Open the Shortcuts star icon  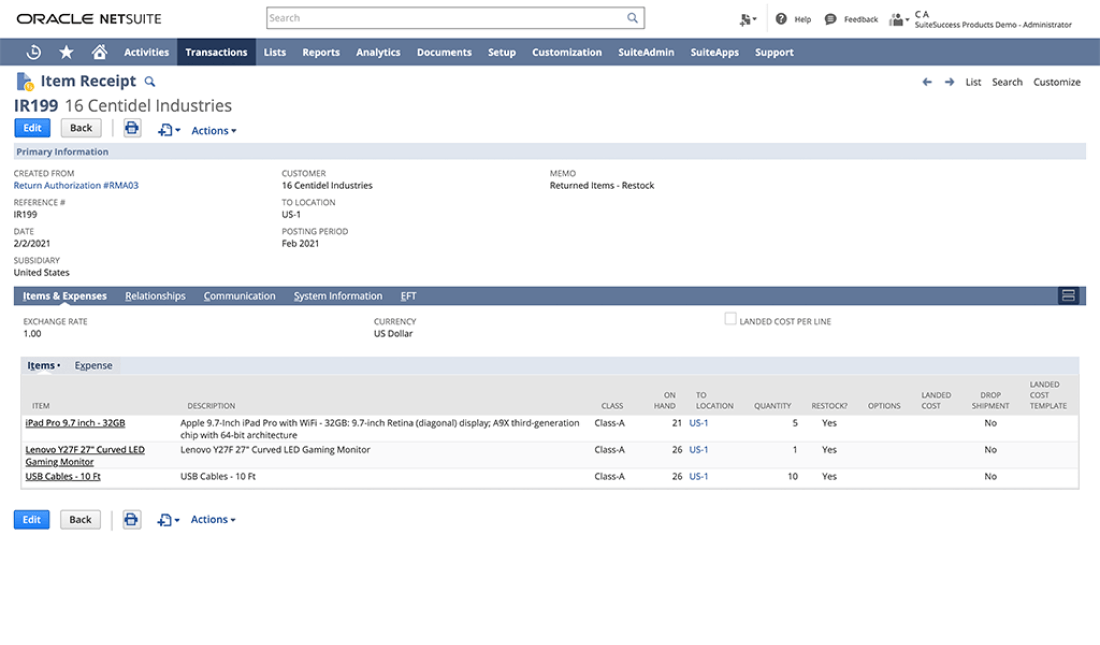click(66, 52)
